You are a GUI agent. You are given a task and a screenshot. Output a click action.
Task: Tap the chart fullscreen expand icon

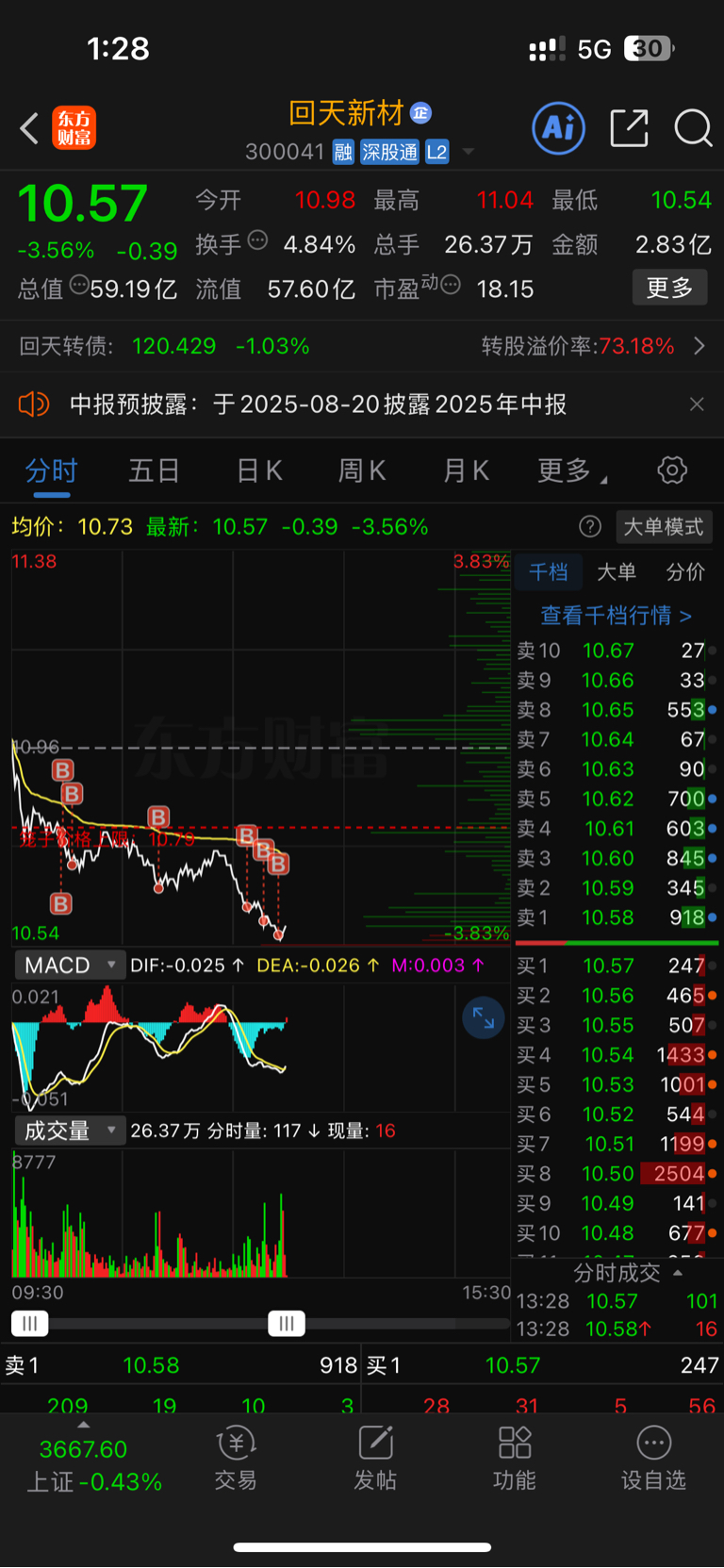coord(483,1017)
